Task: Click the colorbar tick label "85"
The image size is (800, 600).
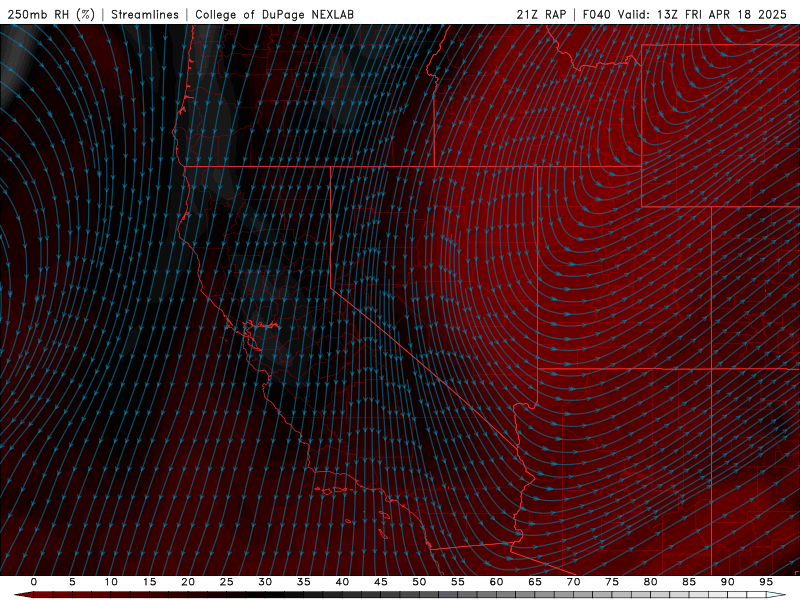Action: coord(689,582)
